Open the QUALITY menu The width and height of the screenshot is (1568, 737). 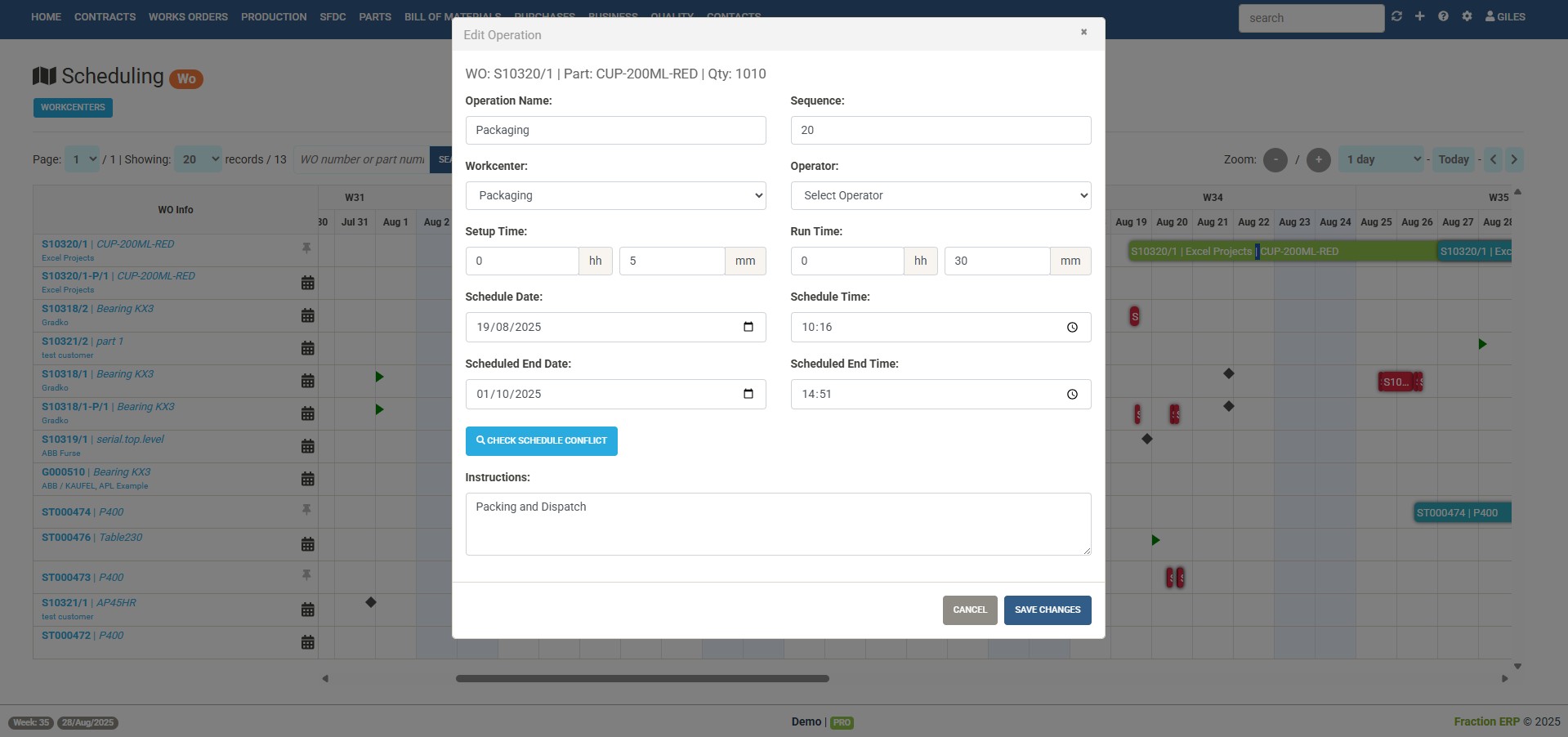pyautogui.click(x=672, y=16)
